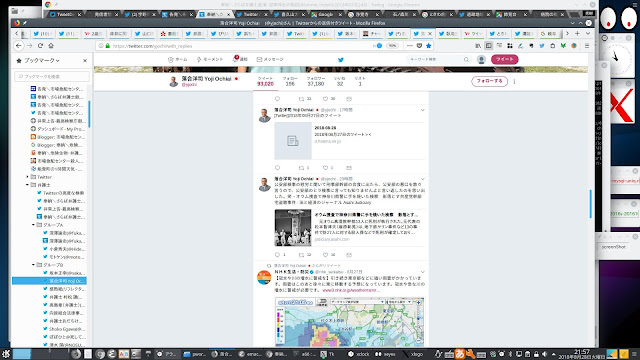Click フォローする follow button
Image resolution: width=640 pixels, height=360 pixels.
(489, 81)
